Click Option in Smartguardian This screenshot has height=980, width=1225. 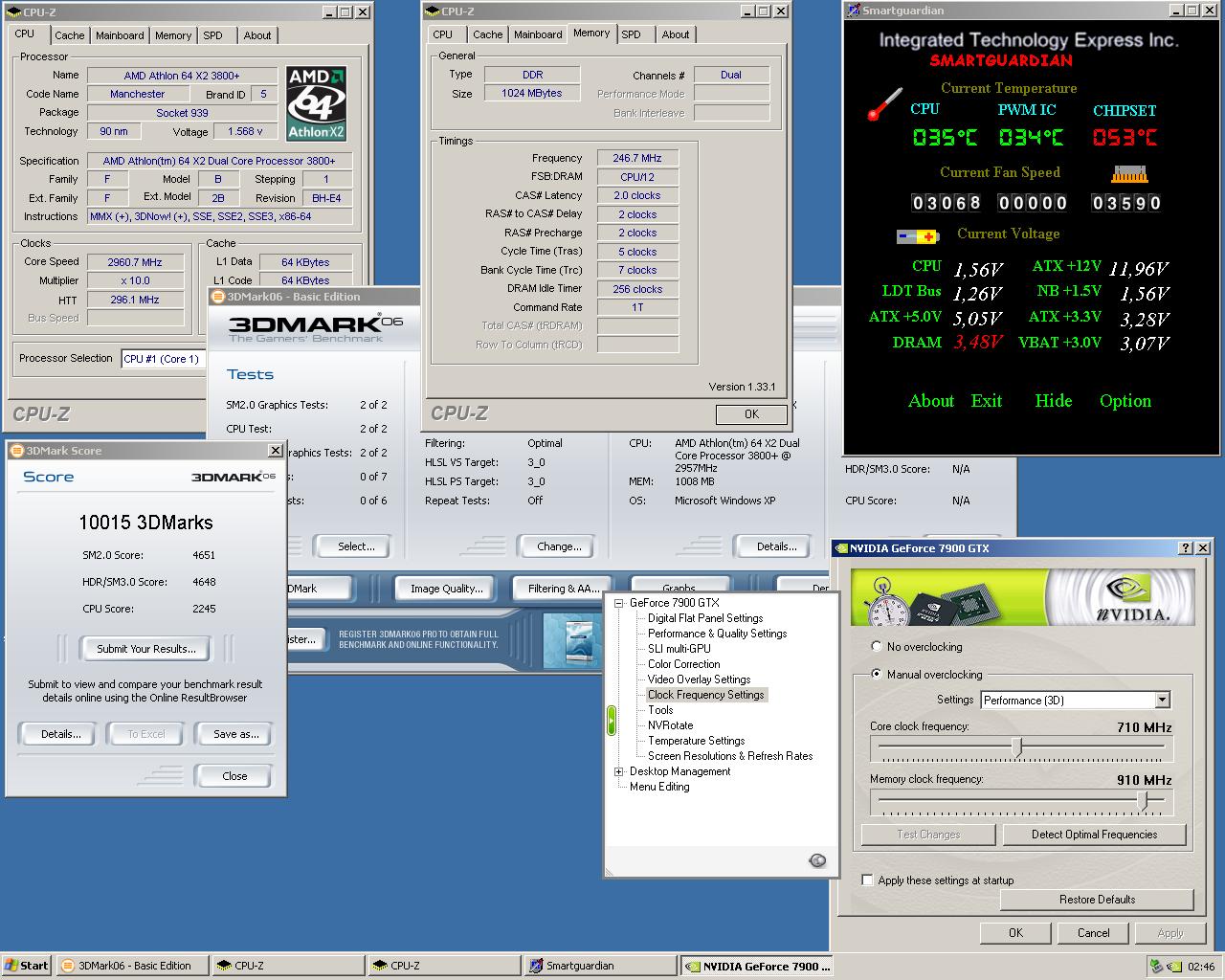(1125, 402)
